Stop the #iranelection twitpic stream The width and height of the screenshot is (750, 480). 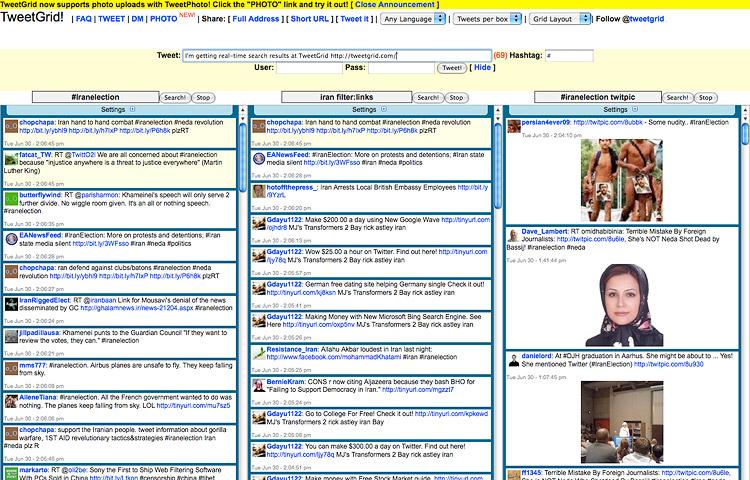(706, 98)
